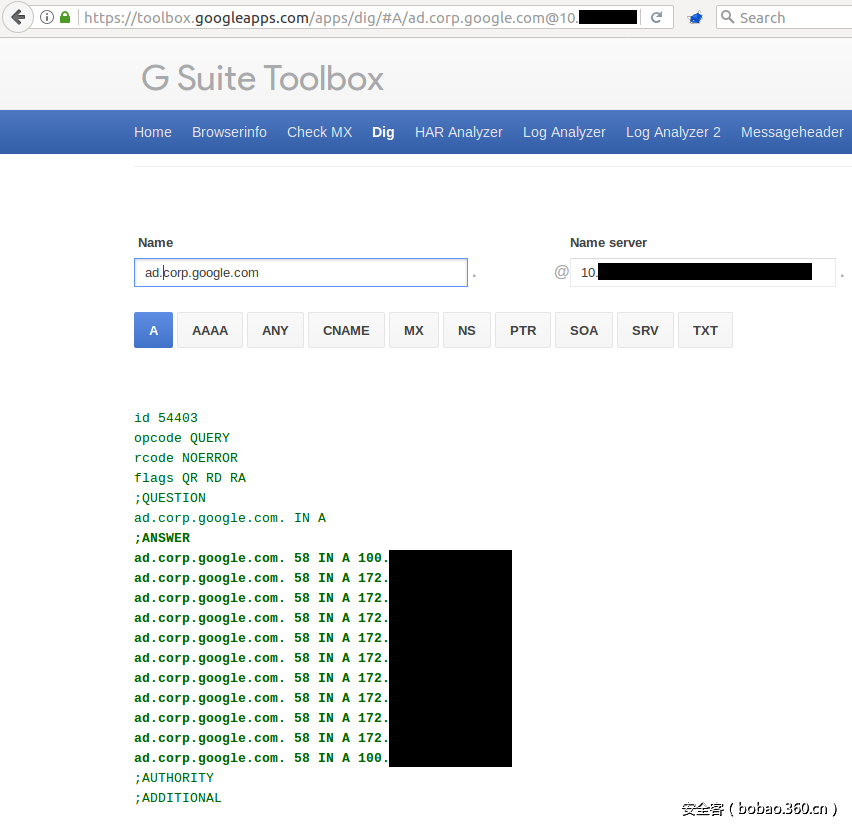852x827 pixels.
Task: Click the G Suite Toolbox logo
Action: (x=263, y=78)
